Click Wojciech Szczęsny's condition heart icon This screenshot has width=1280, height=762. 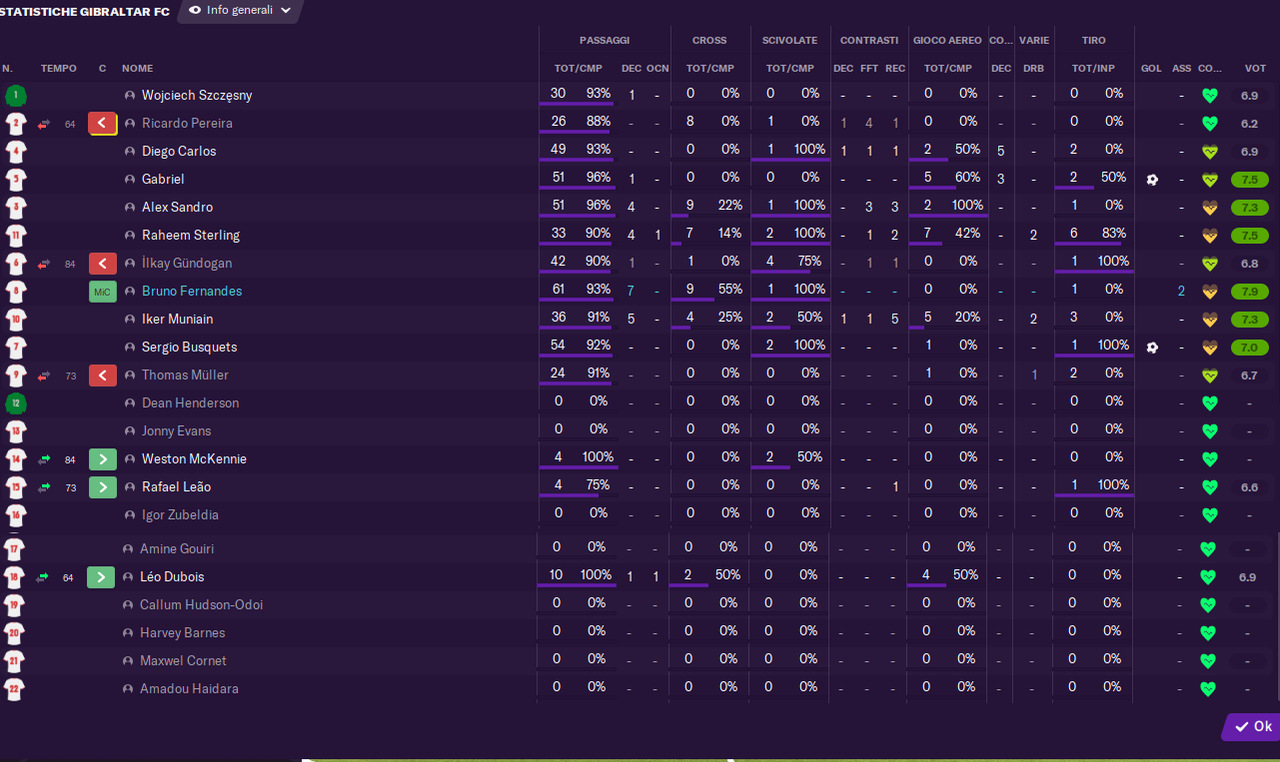(1209, 96)
